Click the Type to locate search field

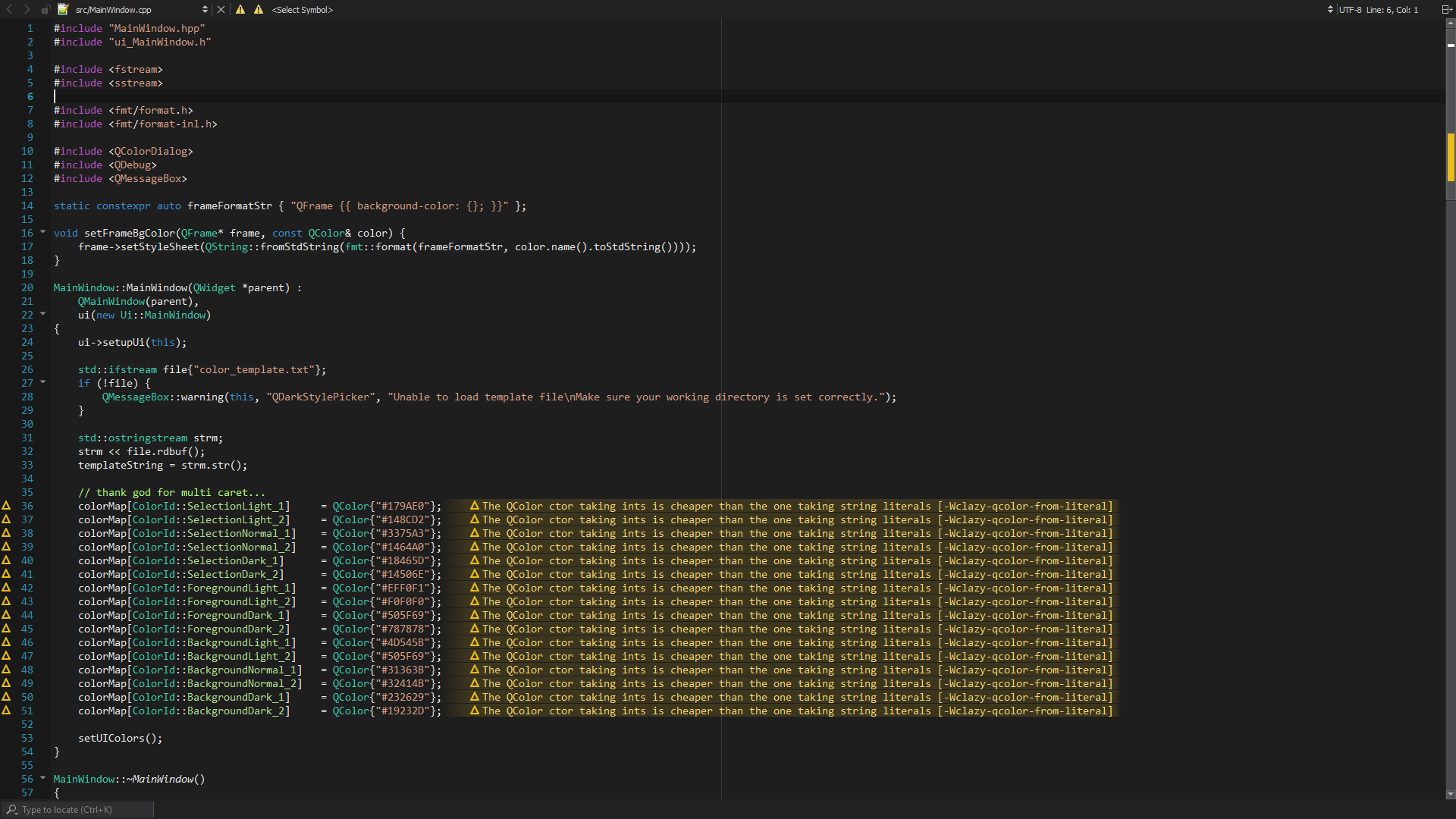[x=76, y=810]
